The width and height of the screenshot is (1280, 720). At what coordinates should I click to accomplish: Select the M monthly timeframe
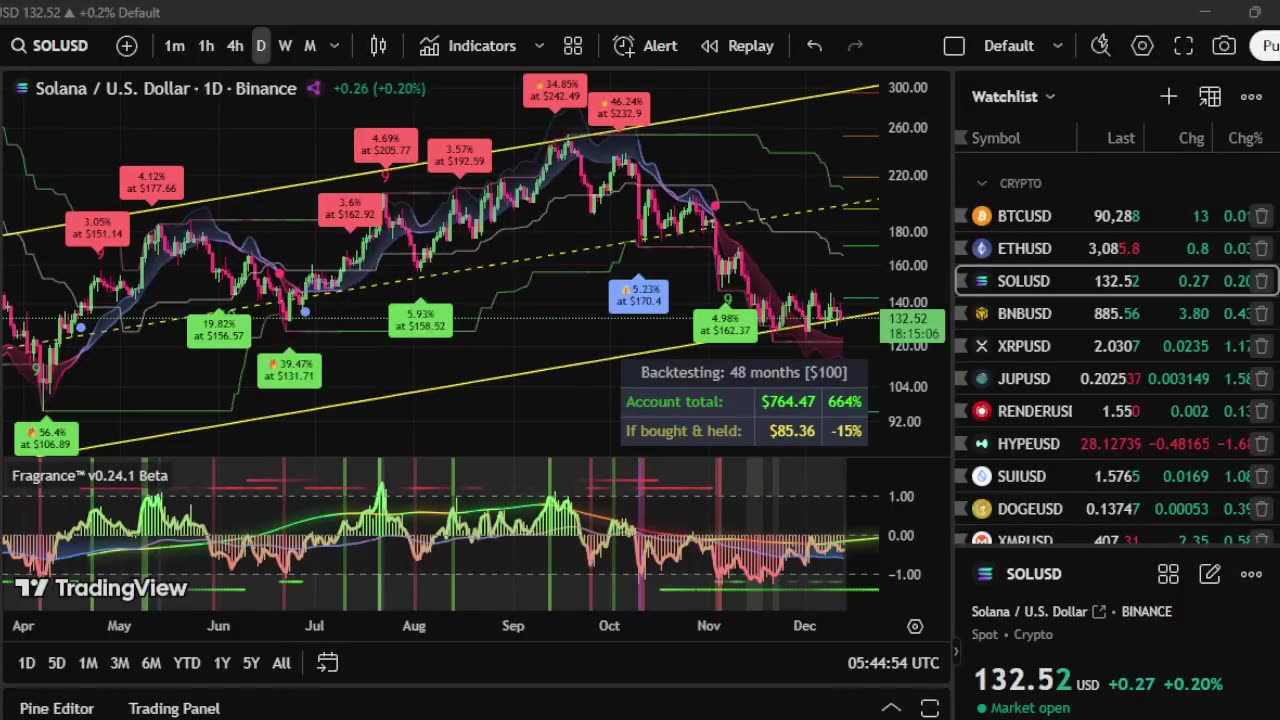tap(310, 46)
